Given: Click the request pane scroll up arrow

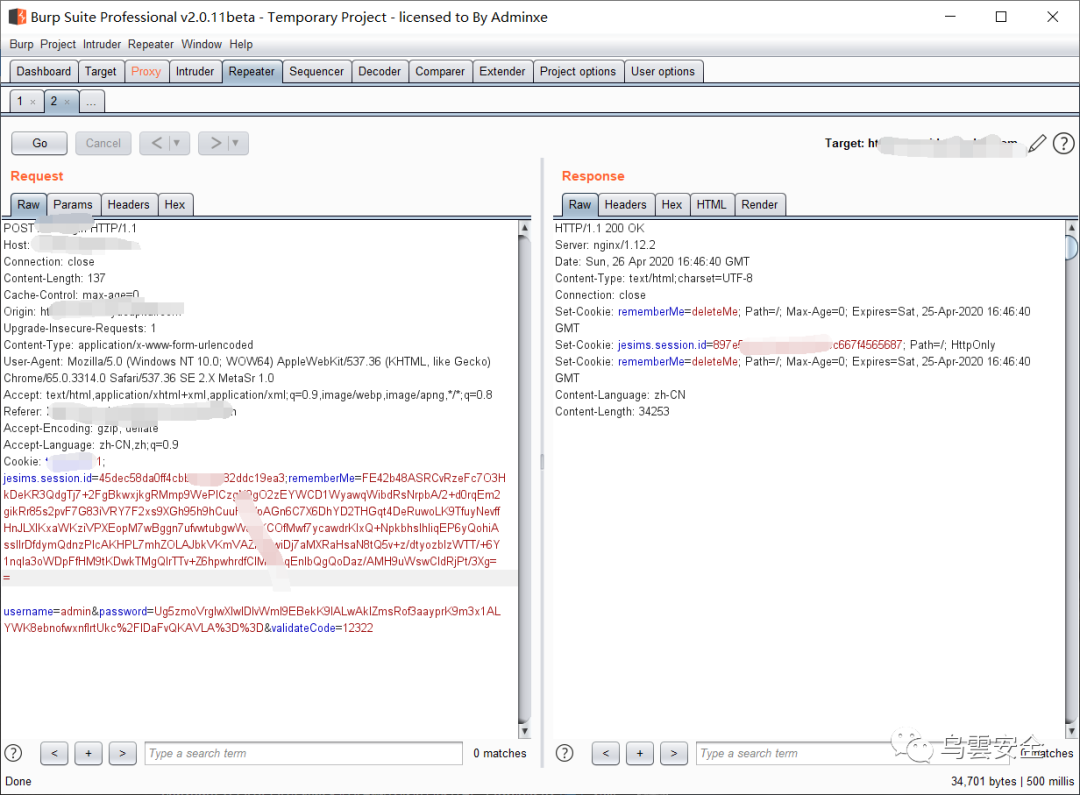Looking at the screenshot, I should pyautogui.click(x=525, y=227).
